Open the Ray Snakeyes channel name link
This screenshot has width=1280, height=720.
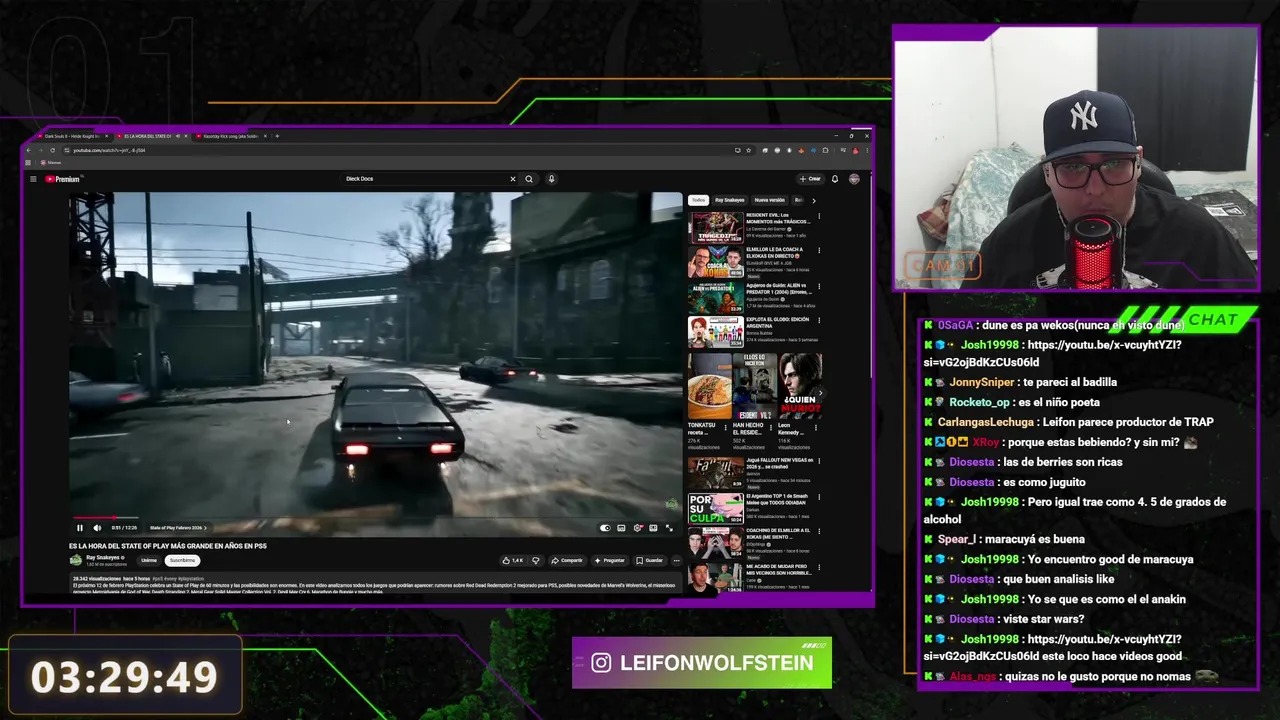pyautogui.click(x=103, y=557)
